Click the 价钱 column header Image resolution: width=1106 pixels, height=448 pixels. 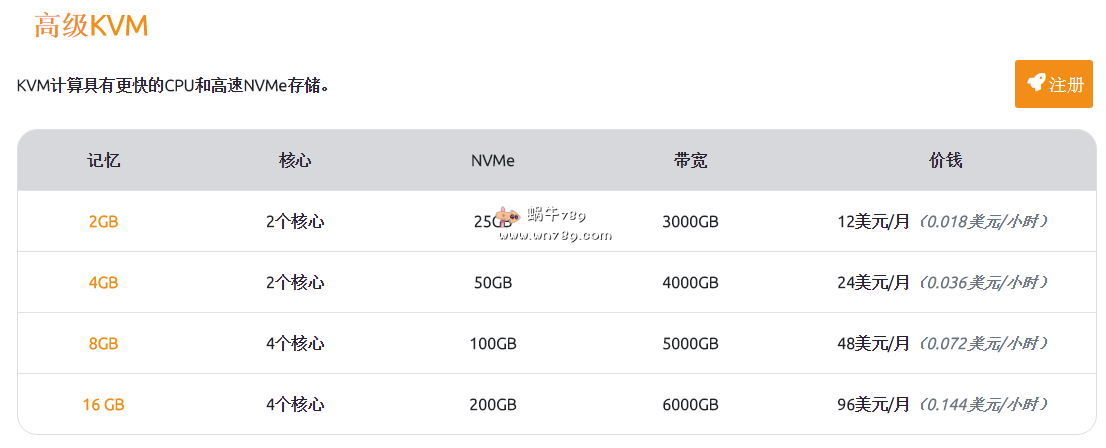coord(945,160)
